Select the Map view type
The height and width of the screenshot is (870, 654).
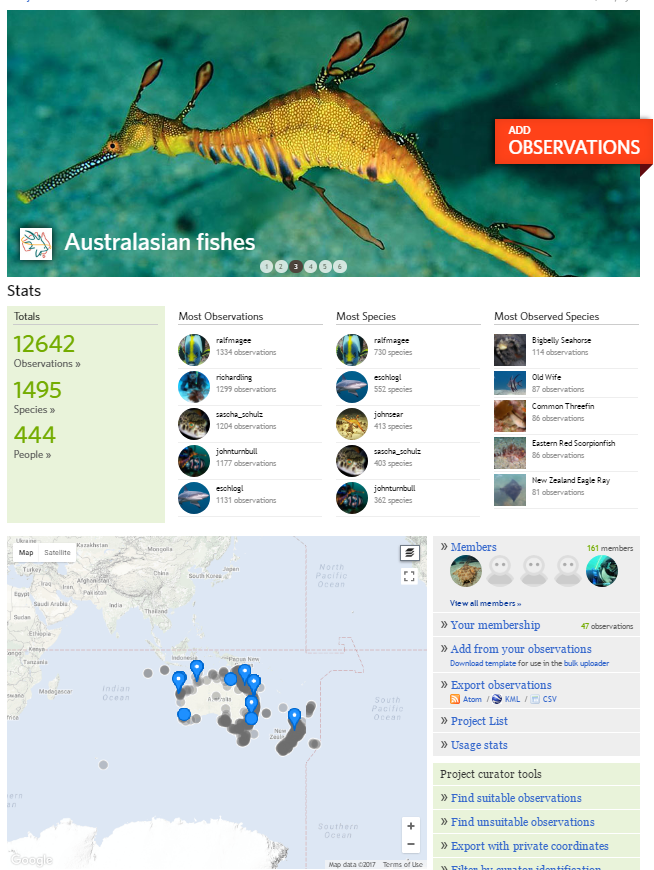click(26, 552)
